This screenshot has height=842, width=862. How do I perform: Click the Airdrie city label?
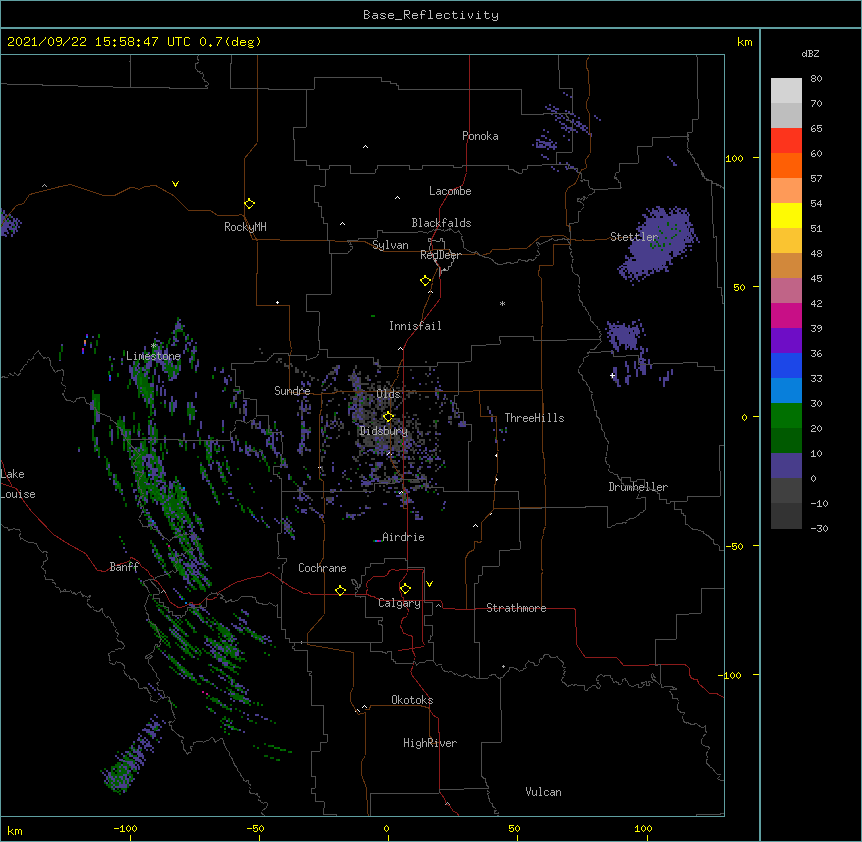point(403,537)
